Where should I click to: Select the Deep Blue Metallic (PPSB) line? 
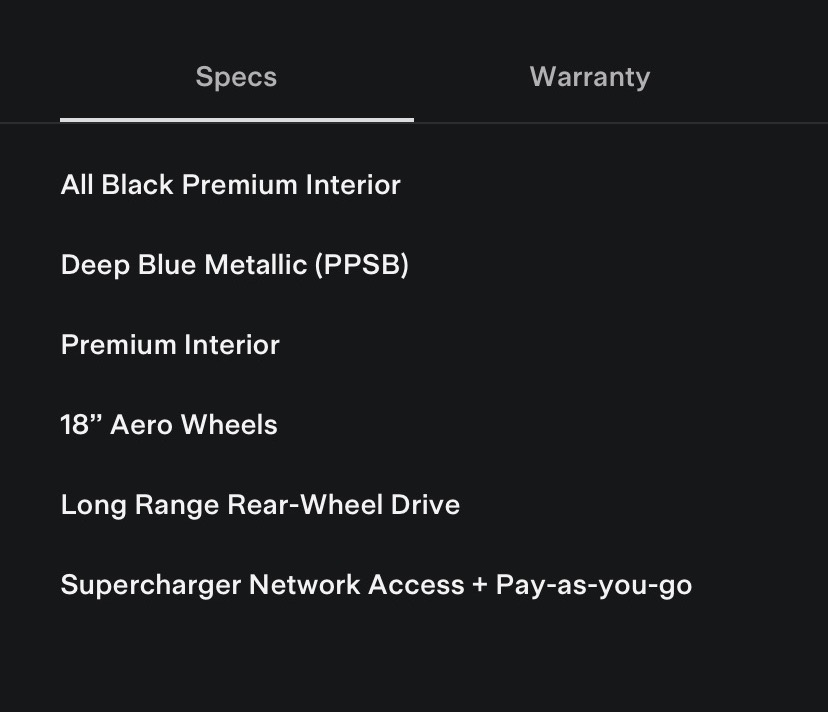pos(234,265)
